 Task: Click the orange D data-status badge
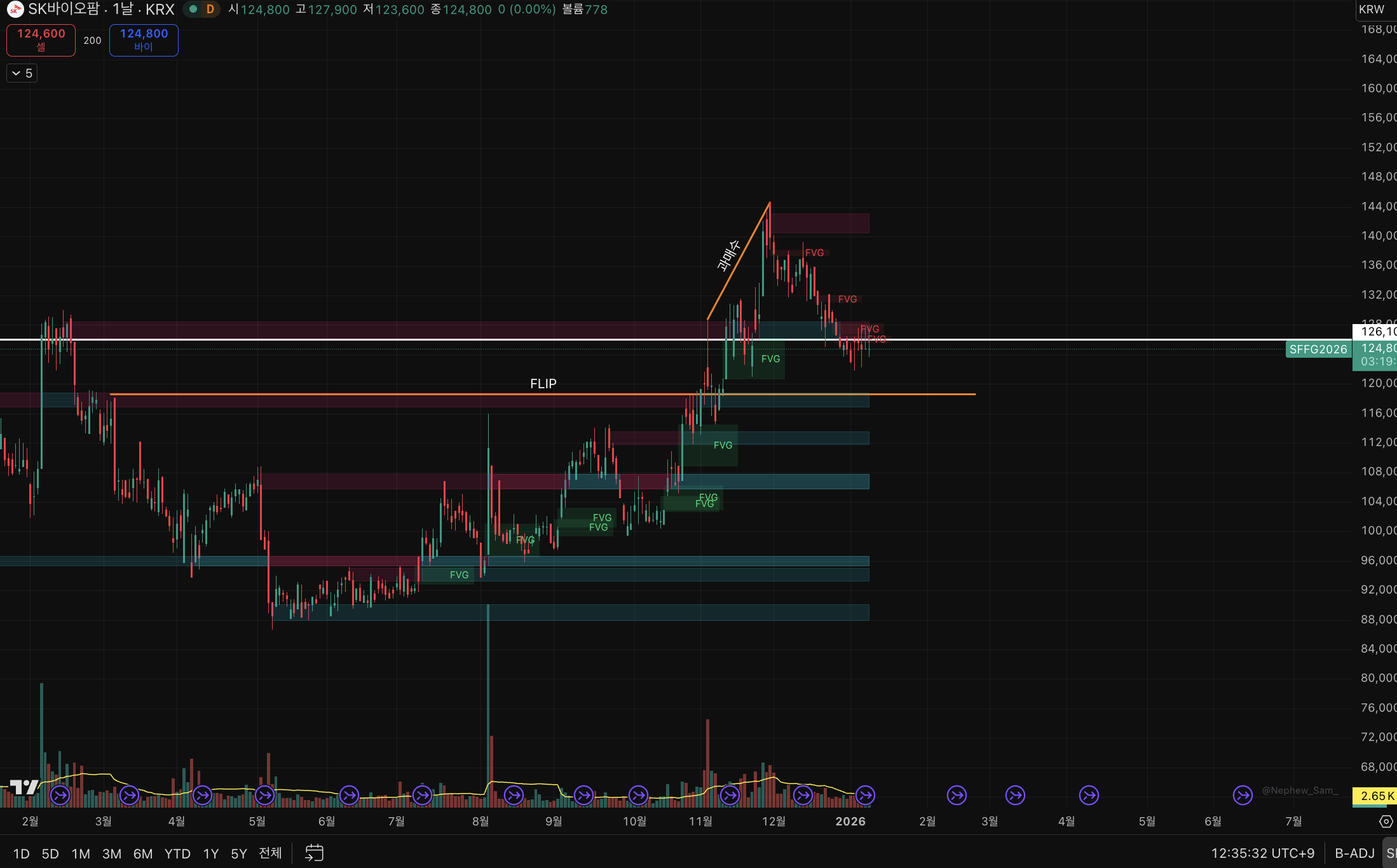coord(210,10)
